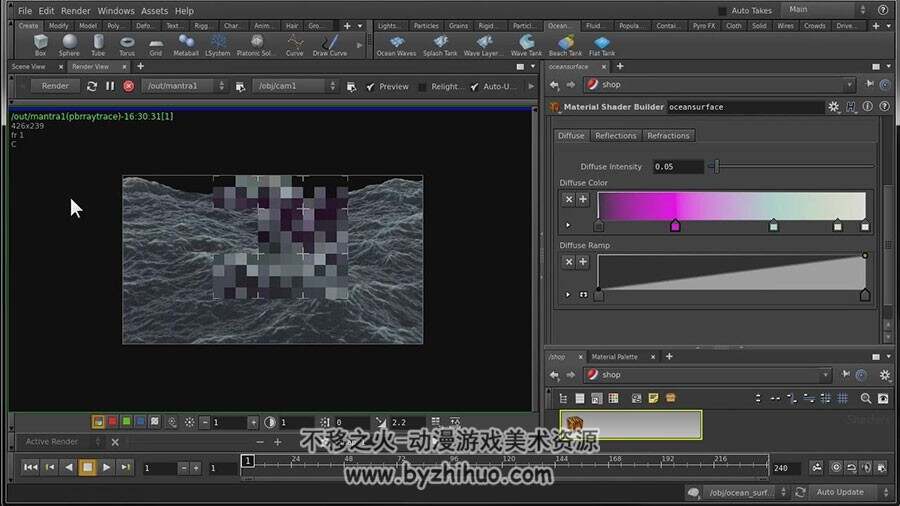
Task: Select the LSystem shelf tool
Action: pyautogui.click(x=218, y=45)
